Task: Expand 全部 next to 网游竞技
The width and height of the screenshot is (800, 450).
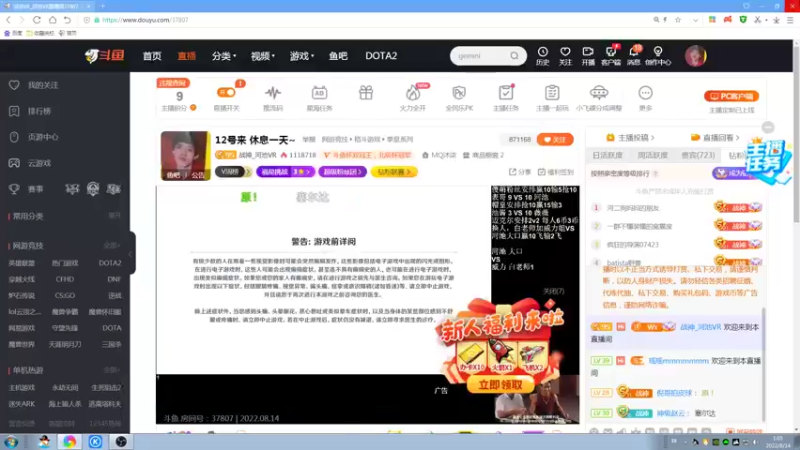Action: pyautogui.click(x=112, y=246)
